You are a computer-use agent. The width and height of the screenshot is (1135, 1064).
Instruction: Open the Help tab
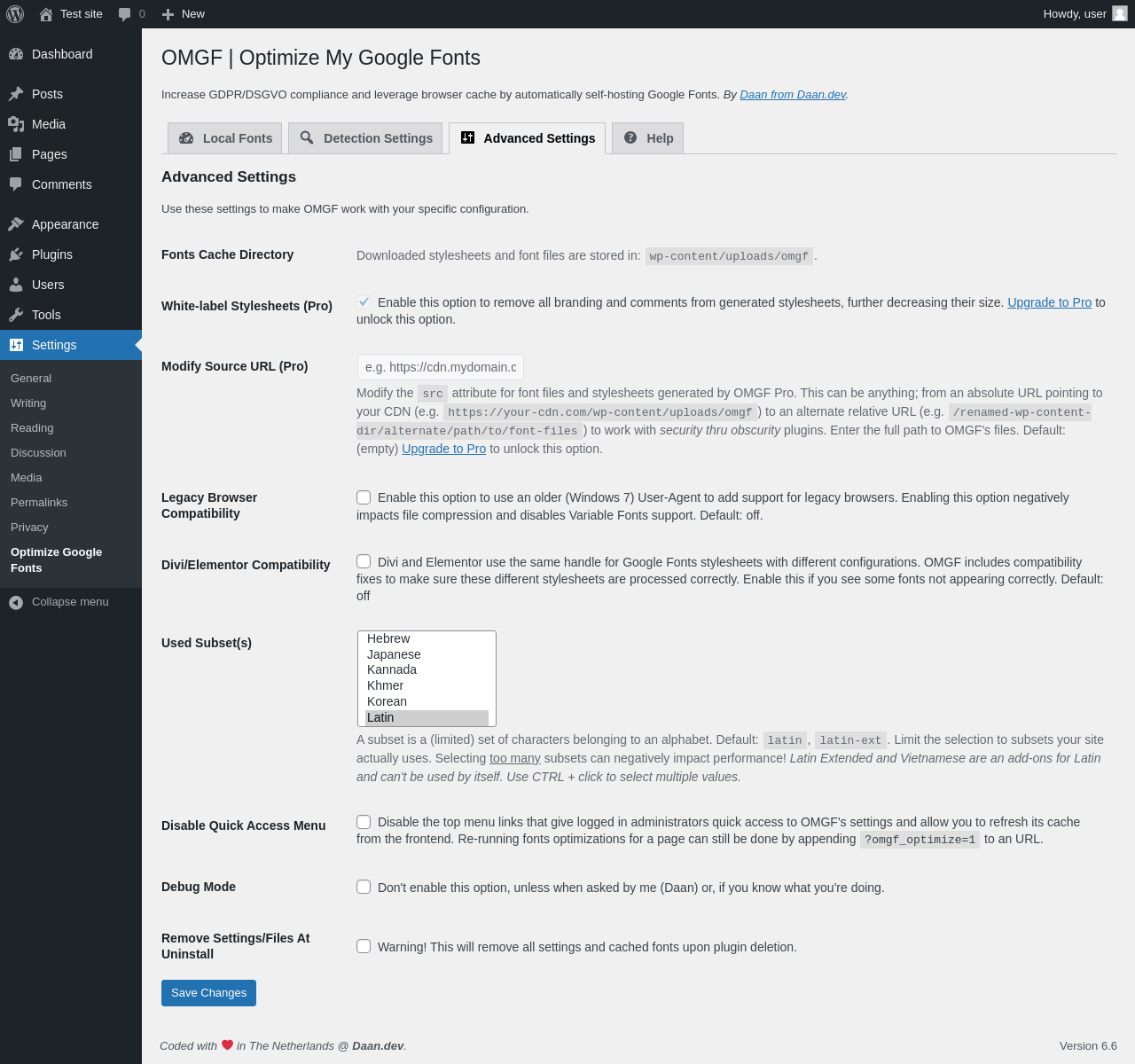pos(648,138)
